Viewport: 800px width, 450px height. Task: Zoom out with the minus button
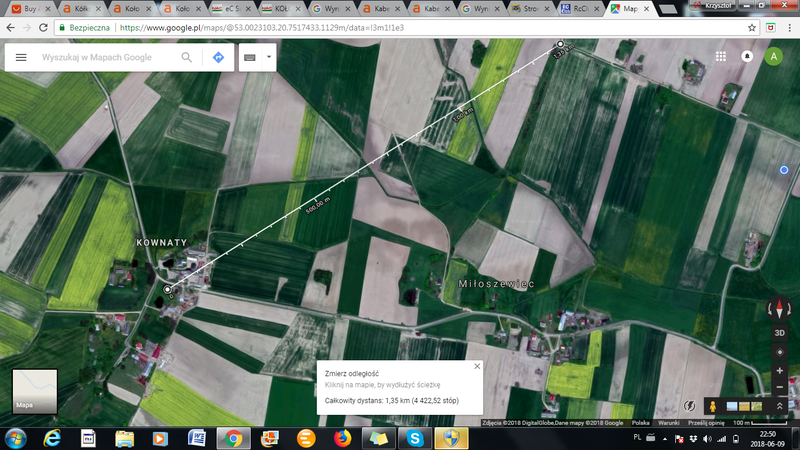click(780, 387)
